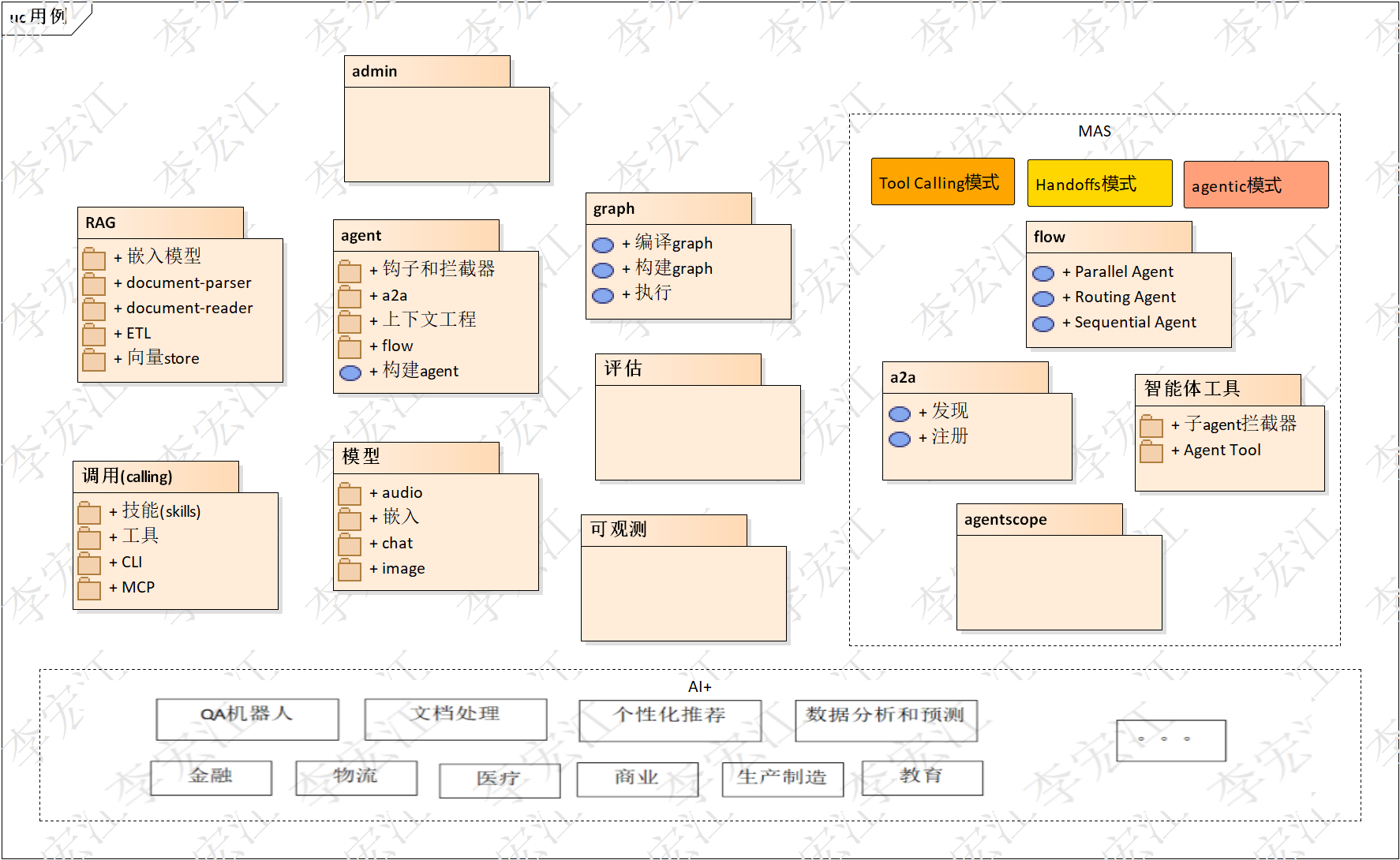This screenshot has height=860, width=1400.
Task: Click the 数据分析和预测 box
Action: [x=886, y=720]
